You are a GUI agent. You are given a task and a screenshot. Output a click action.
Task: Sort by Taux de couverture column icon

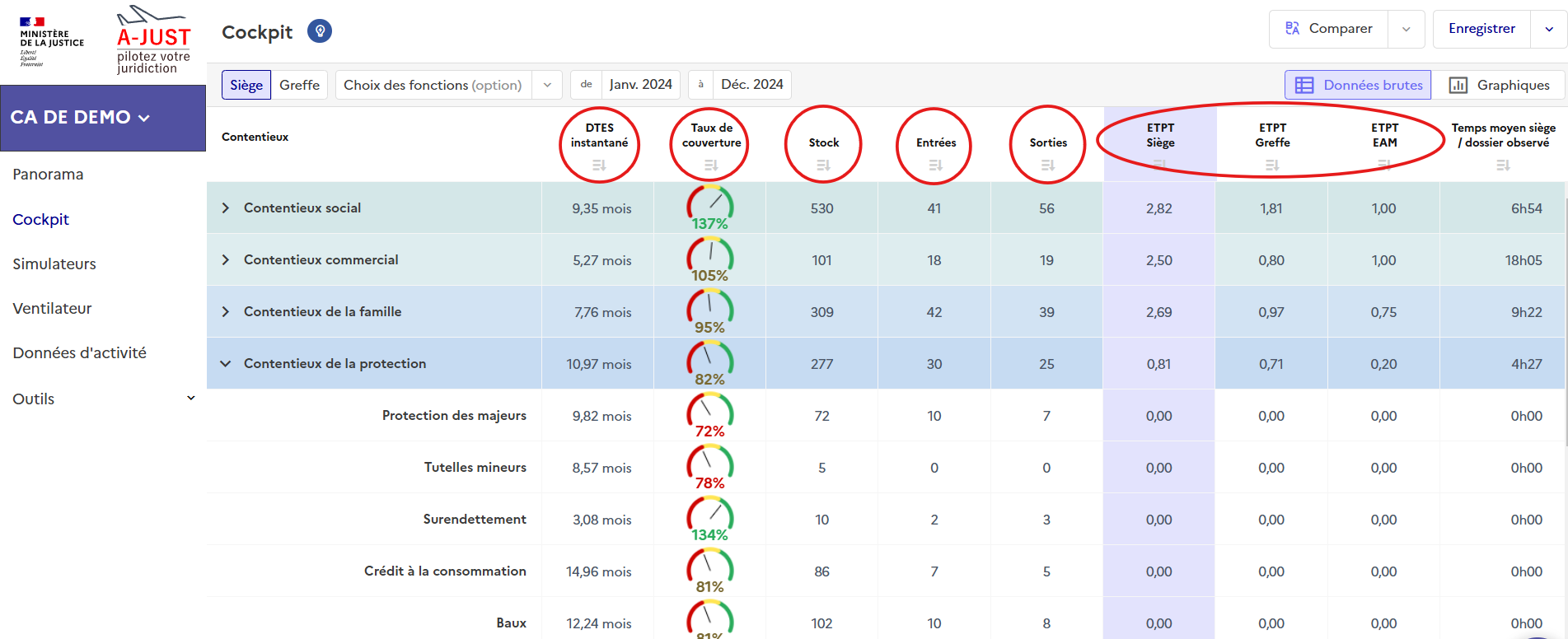point(711,166)
